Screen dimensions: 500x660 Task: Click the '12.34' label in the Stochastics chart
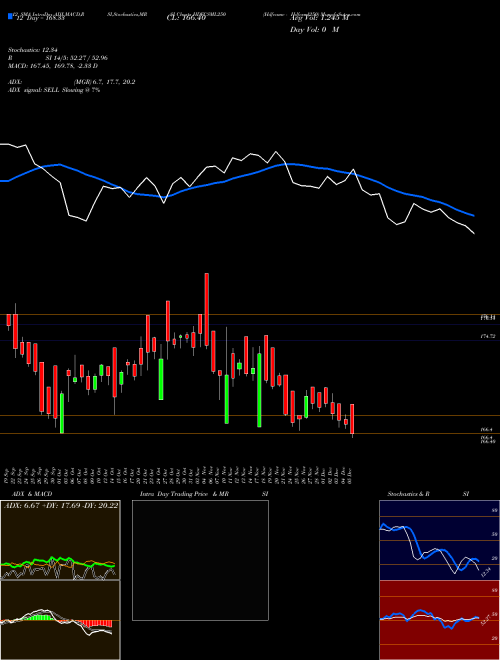point(486,573)
